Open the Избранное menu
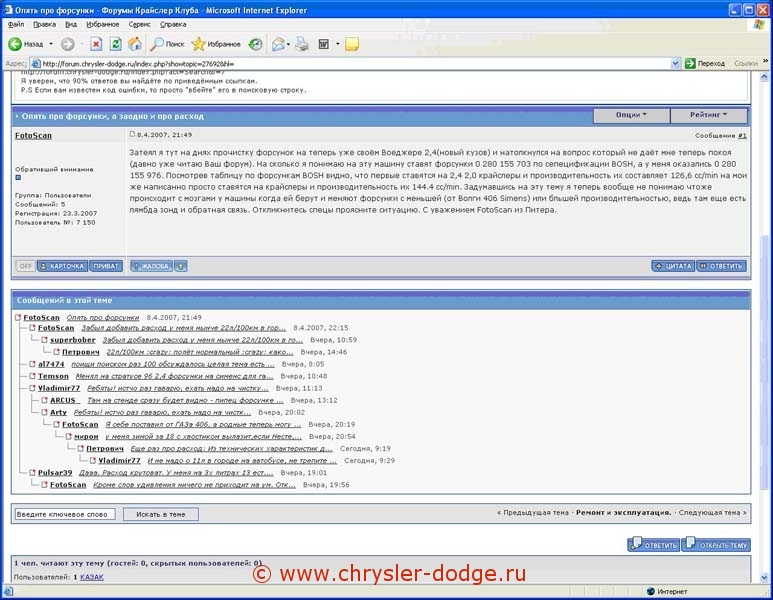This screenshot has height=600, width=773. point(103,24)
